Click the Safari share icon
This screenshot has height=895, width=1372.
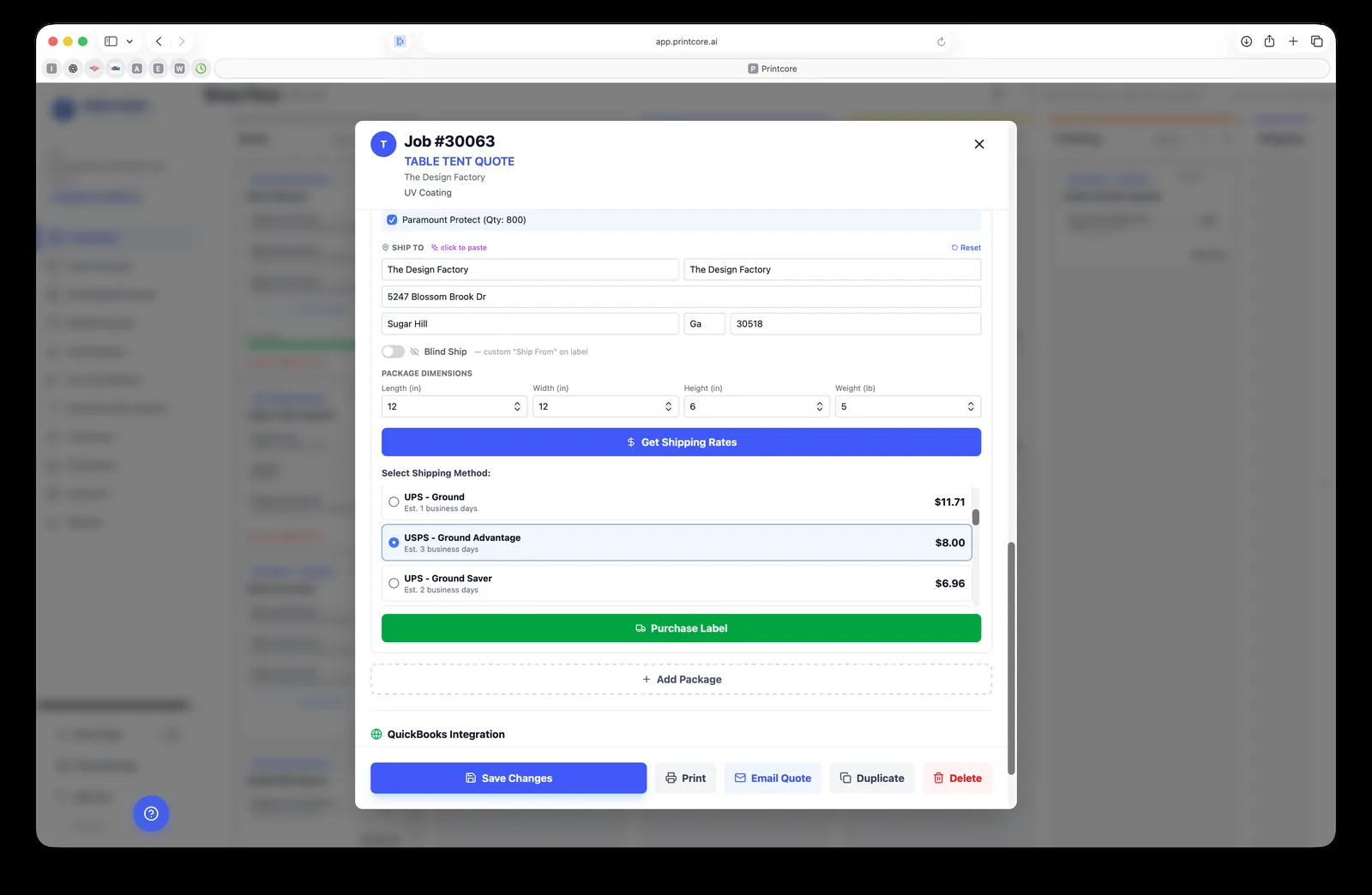pos(1269,41)
